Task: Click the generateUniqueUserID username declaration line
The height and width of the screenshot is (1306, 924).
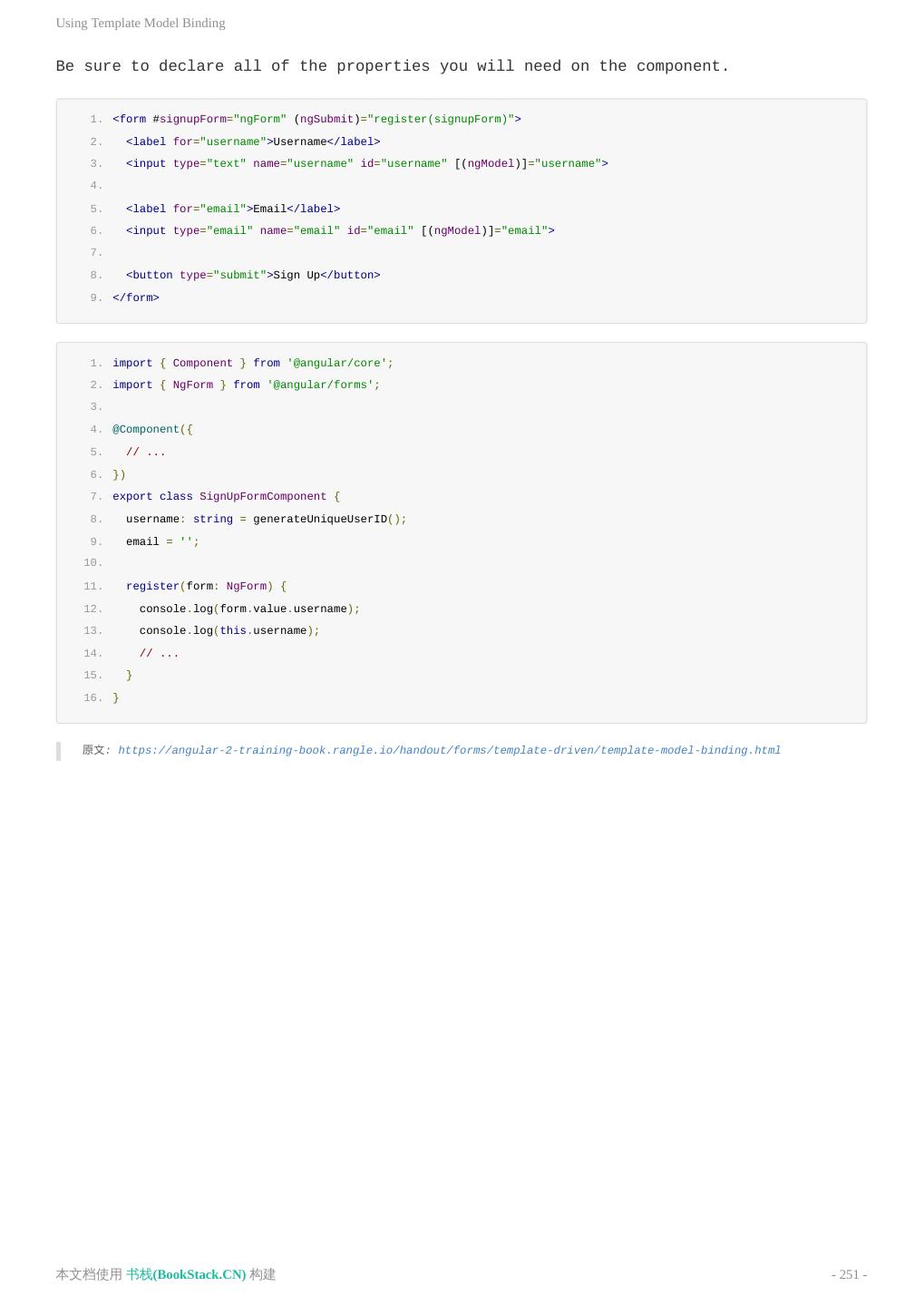Action: (x=266, y=520)
